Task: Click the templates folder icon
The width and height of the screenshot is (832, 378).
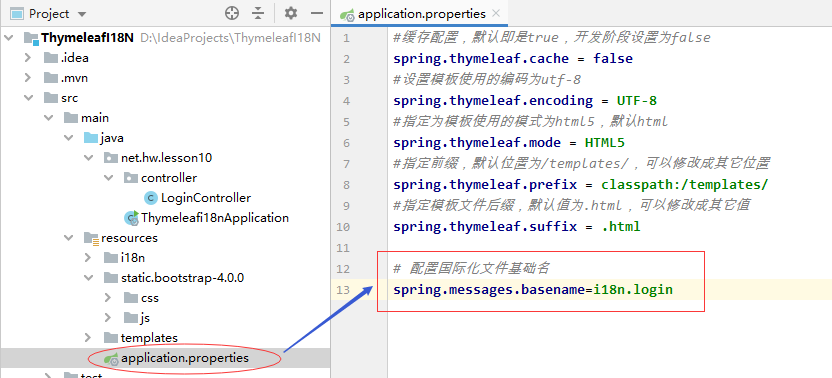Action: [111, 338]
